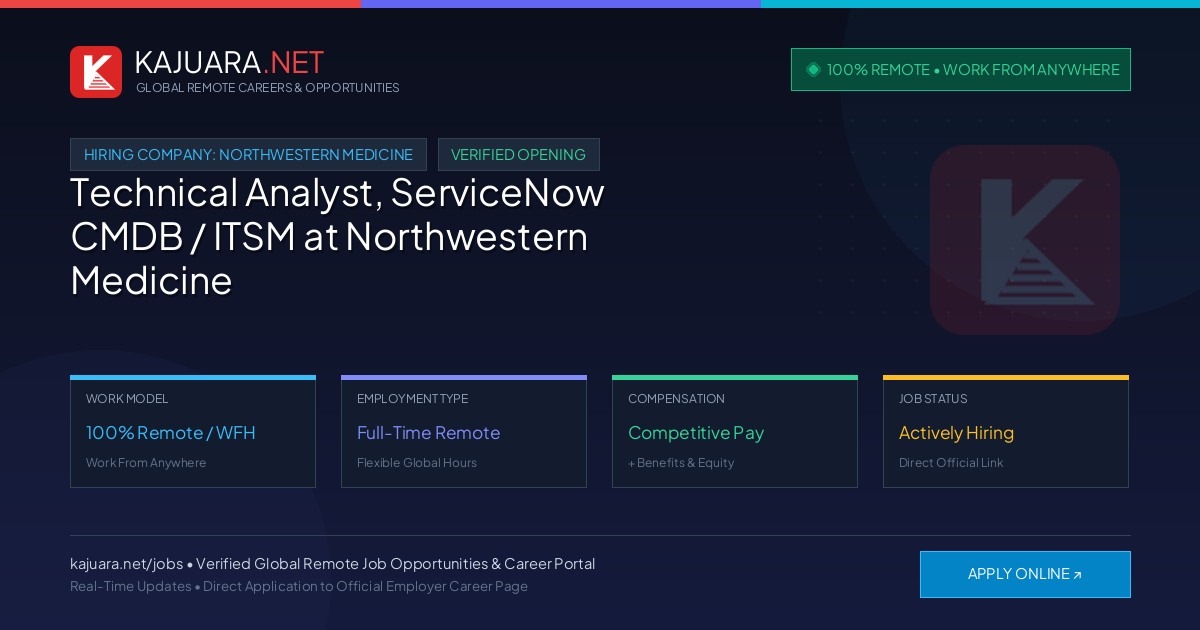The image size is (1200, 630).
Task: Select the Employment Type card
Action: click(x=464, y=432)
